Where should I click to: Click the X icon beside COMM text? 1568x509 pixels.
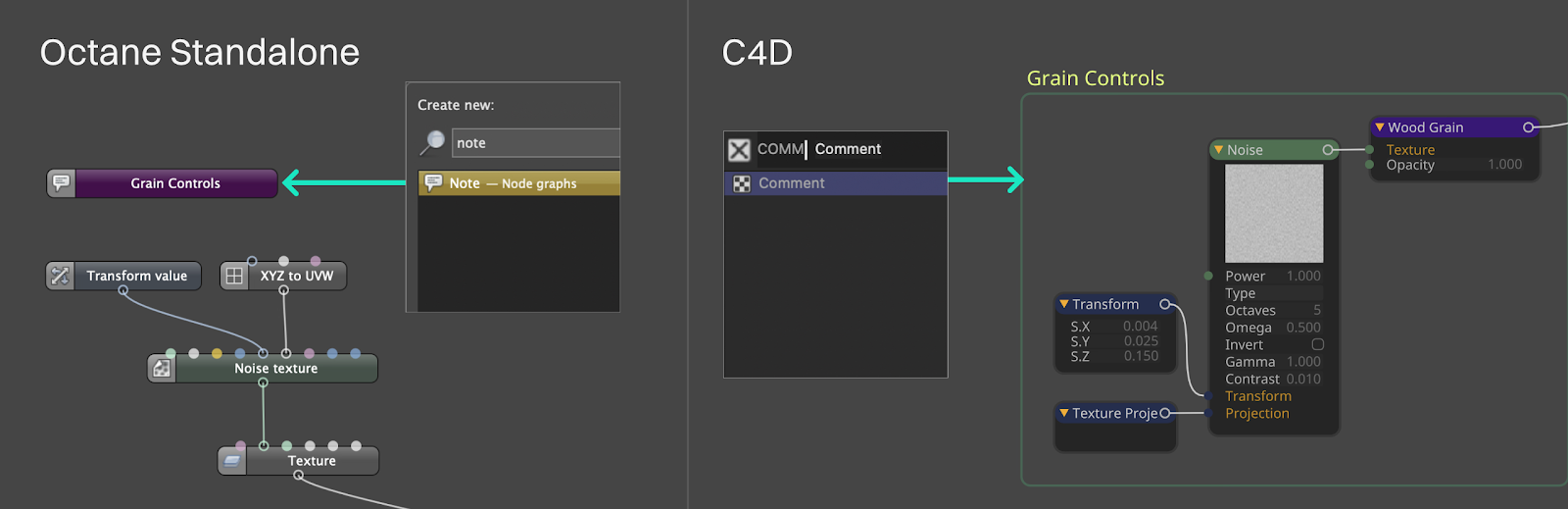pos(739,149)
